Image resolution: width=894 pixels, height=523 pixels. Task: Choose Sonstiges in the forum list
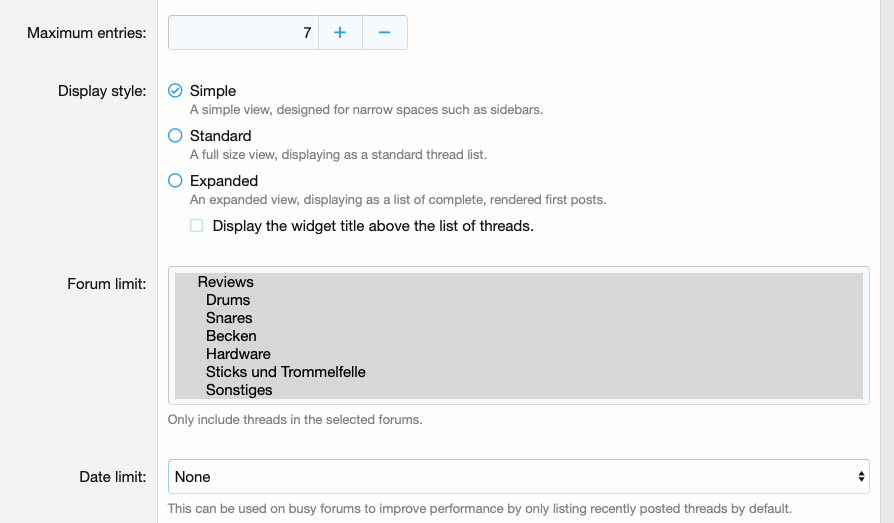[x=239, y=390]
